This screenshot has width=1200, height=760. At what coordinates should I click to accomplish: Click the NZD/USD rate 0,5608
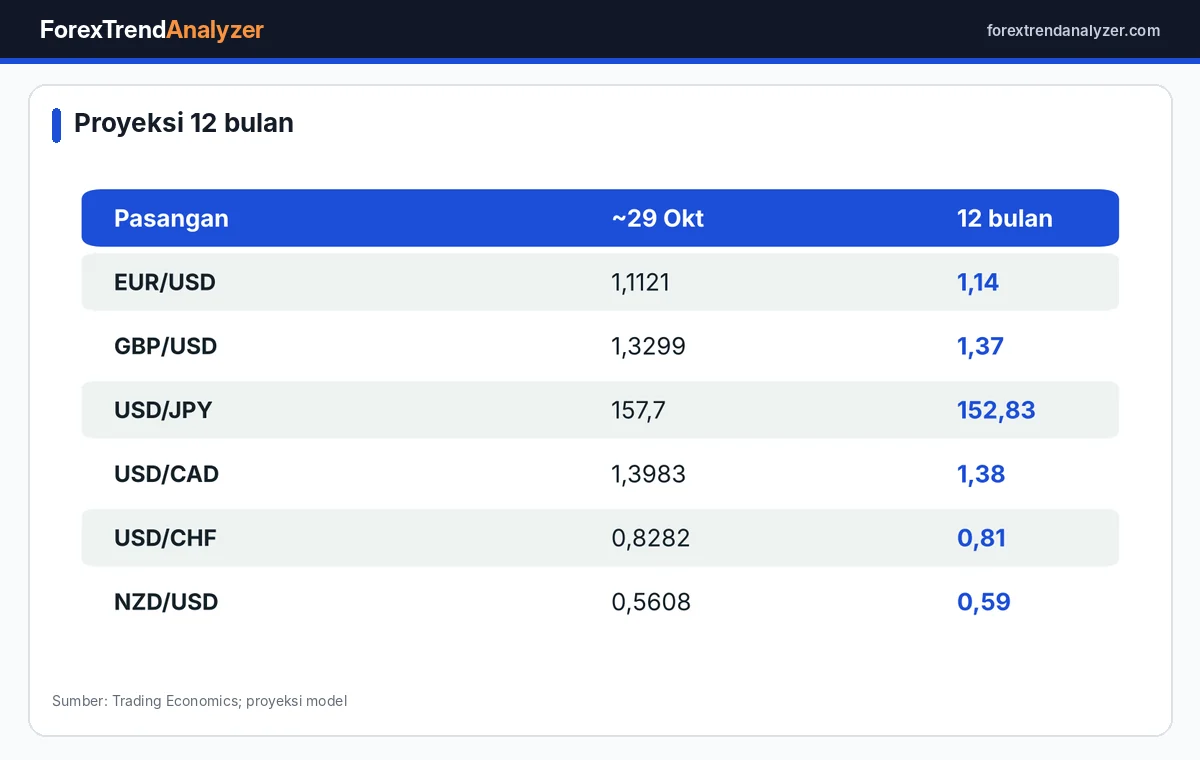click(x=651, y=602)
